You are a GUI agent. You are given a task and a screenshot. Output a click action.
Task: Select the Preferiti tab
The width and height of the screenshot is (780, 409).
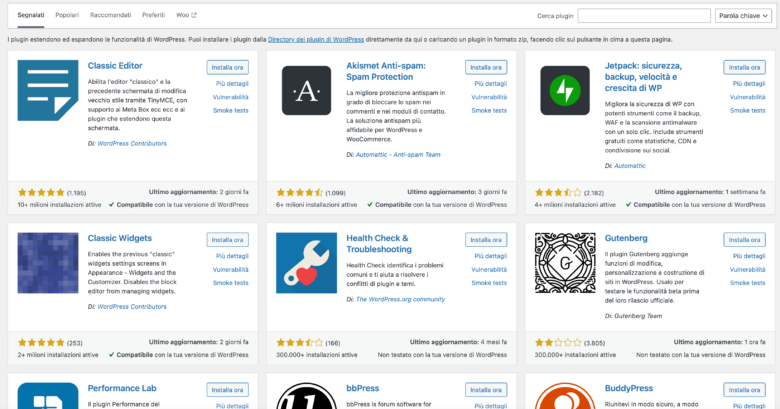153,16
